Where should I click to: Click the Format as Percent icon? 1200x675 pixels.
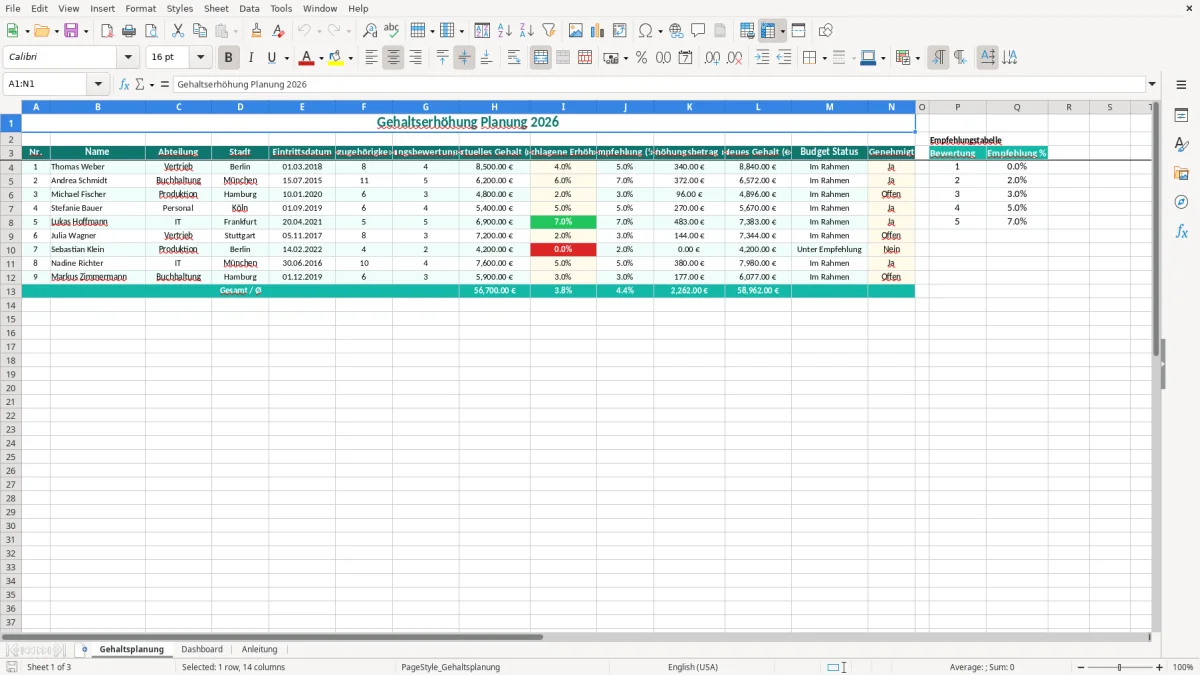pyautogui.click(x=641, y=58)
